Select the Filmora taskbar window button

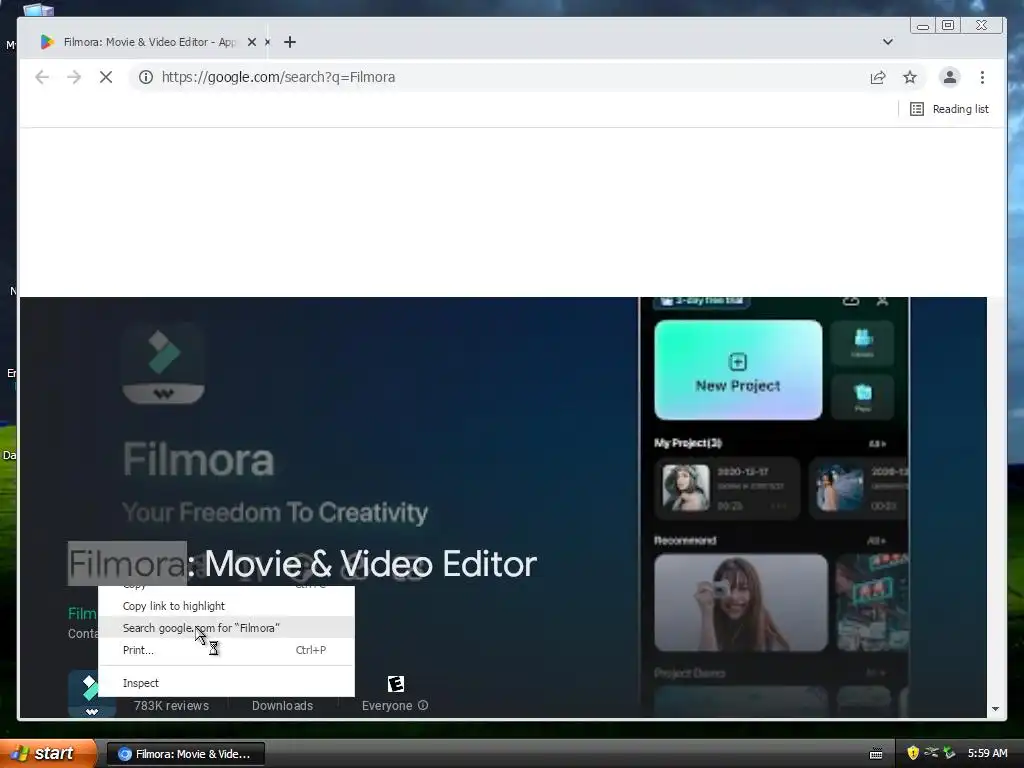coord(185,754)
